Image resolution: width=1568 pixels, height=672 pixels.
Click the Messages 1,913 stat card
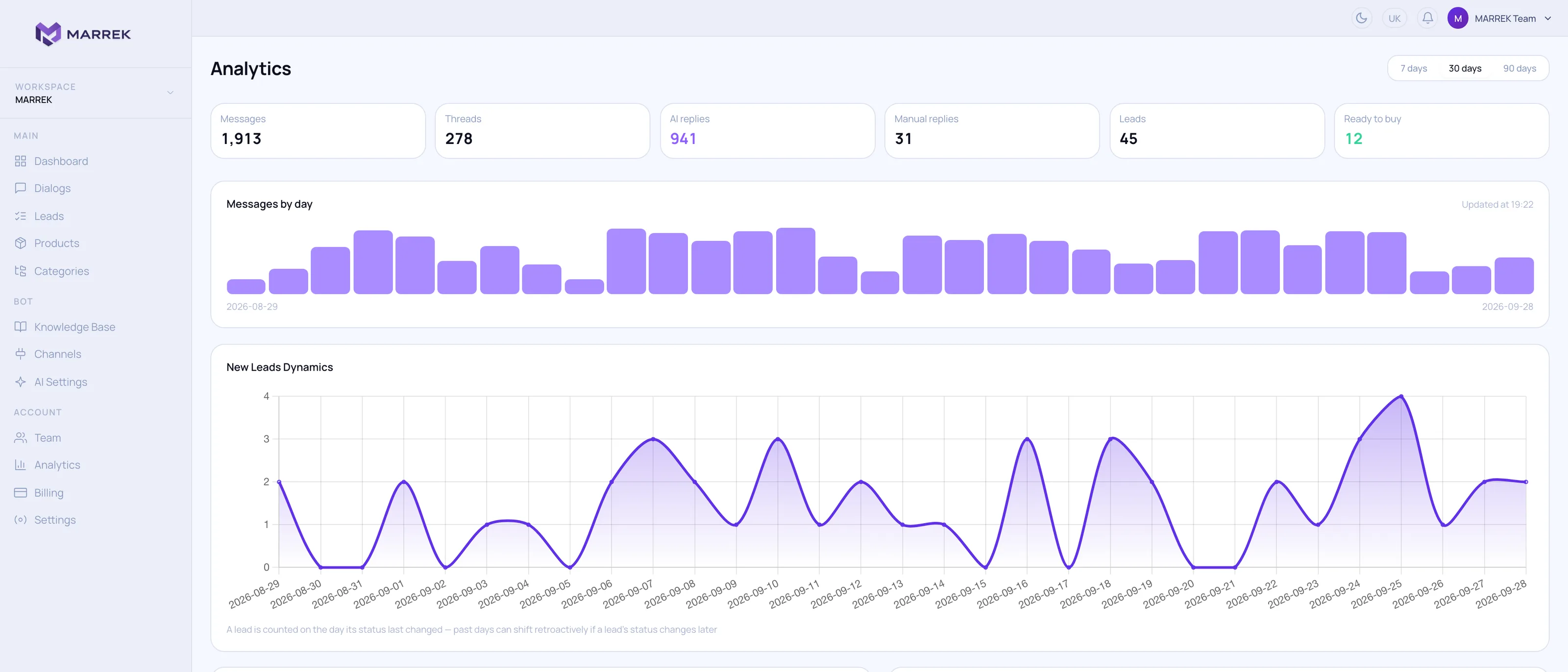pos(318,131)
